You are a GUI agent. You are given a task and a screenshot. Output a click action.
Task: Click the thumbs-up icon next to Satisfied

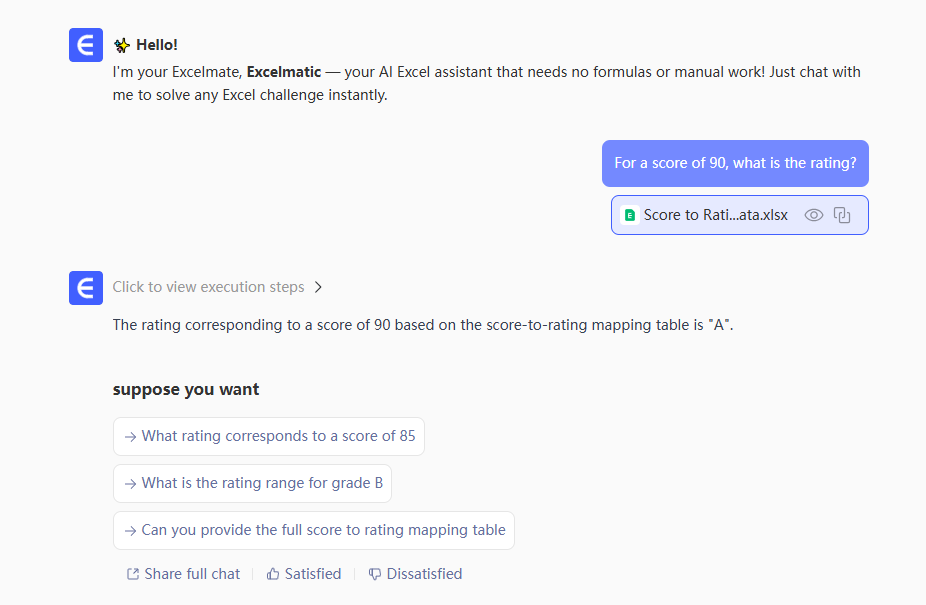pyautogui.click(x=273, y=574)
